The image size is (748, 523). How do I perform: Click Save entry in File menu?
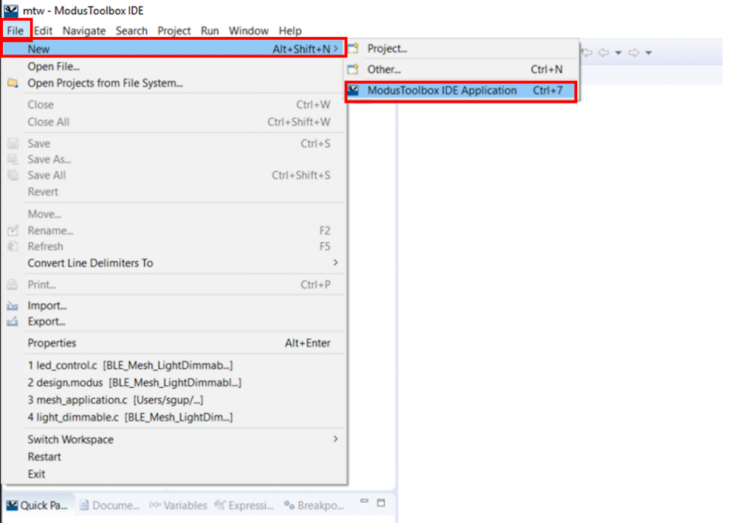[x=174, y=144]
